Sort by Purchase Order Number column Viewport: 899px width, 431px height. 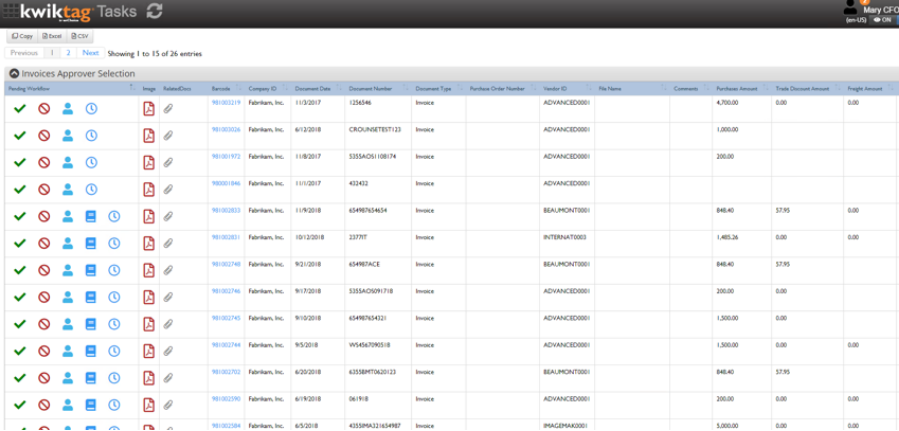(x=502, y=89)
